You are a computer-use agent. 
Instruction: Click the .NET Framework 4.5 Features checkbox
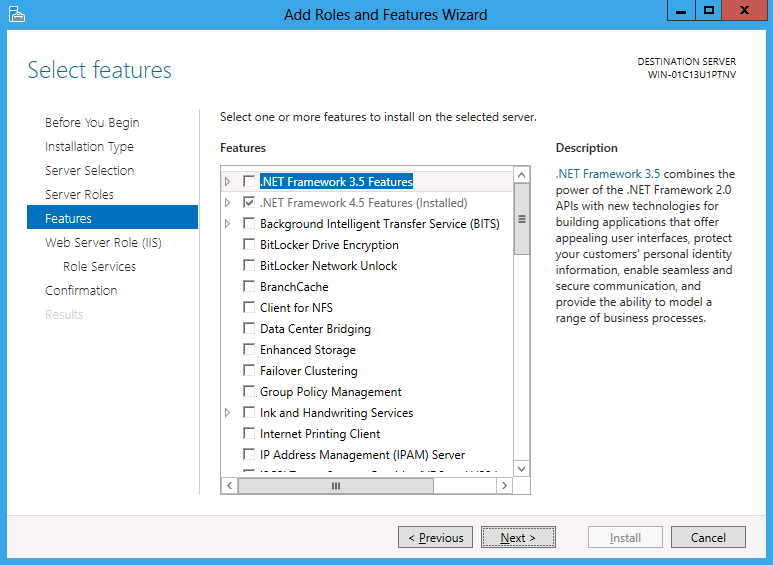point(249,203)
